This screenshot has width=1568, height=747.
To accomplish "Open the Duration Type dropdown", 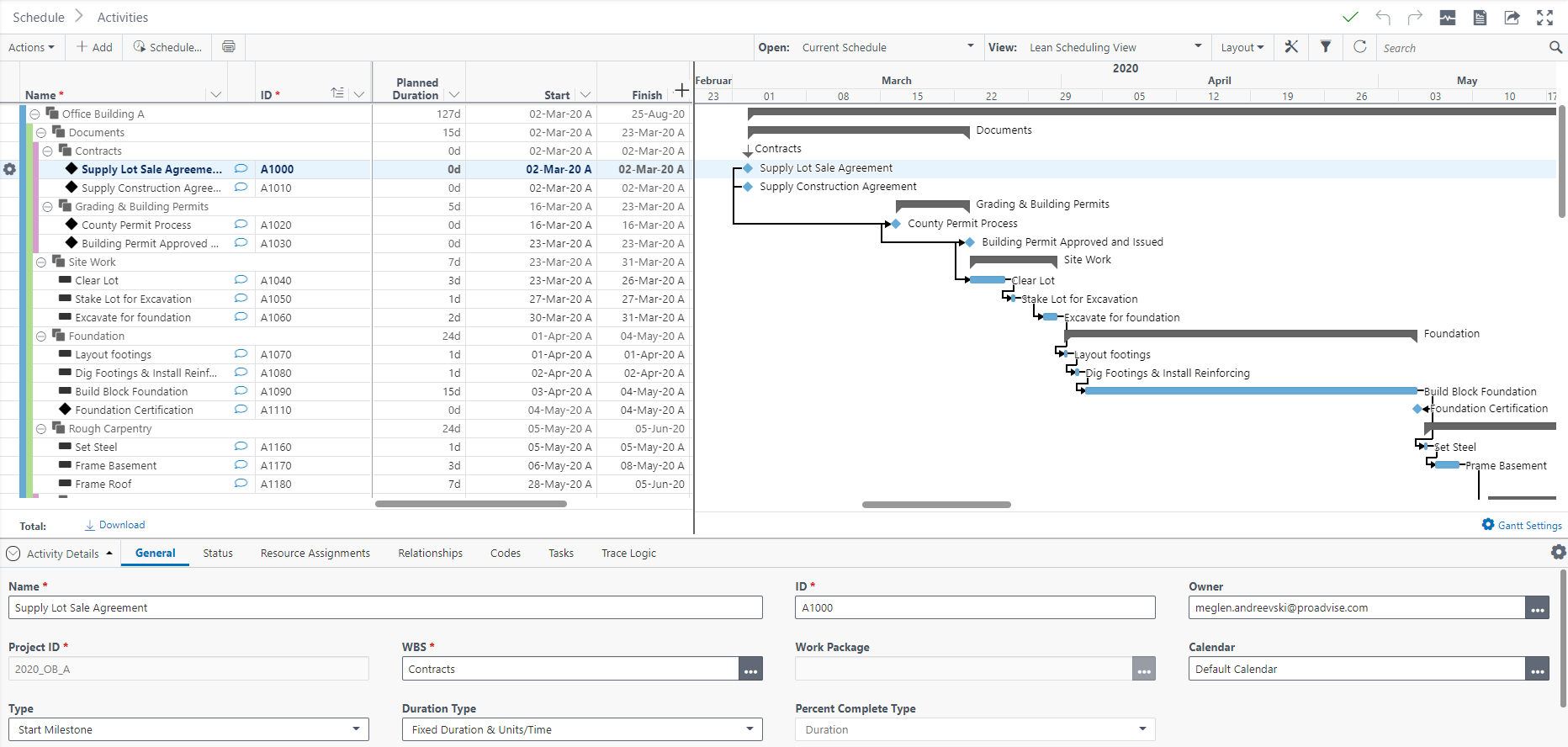I will pos(582,729).
